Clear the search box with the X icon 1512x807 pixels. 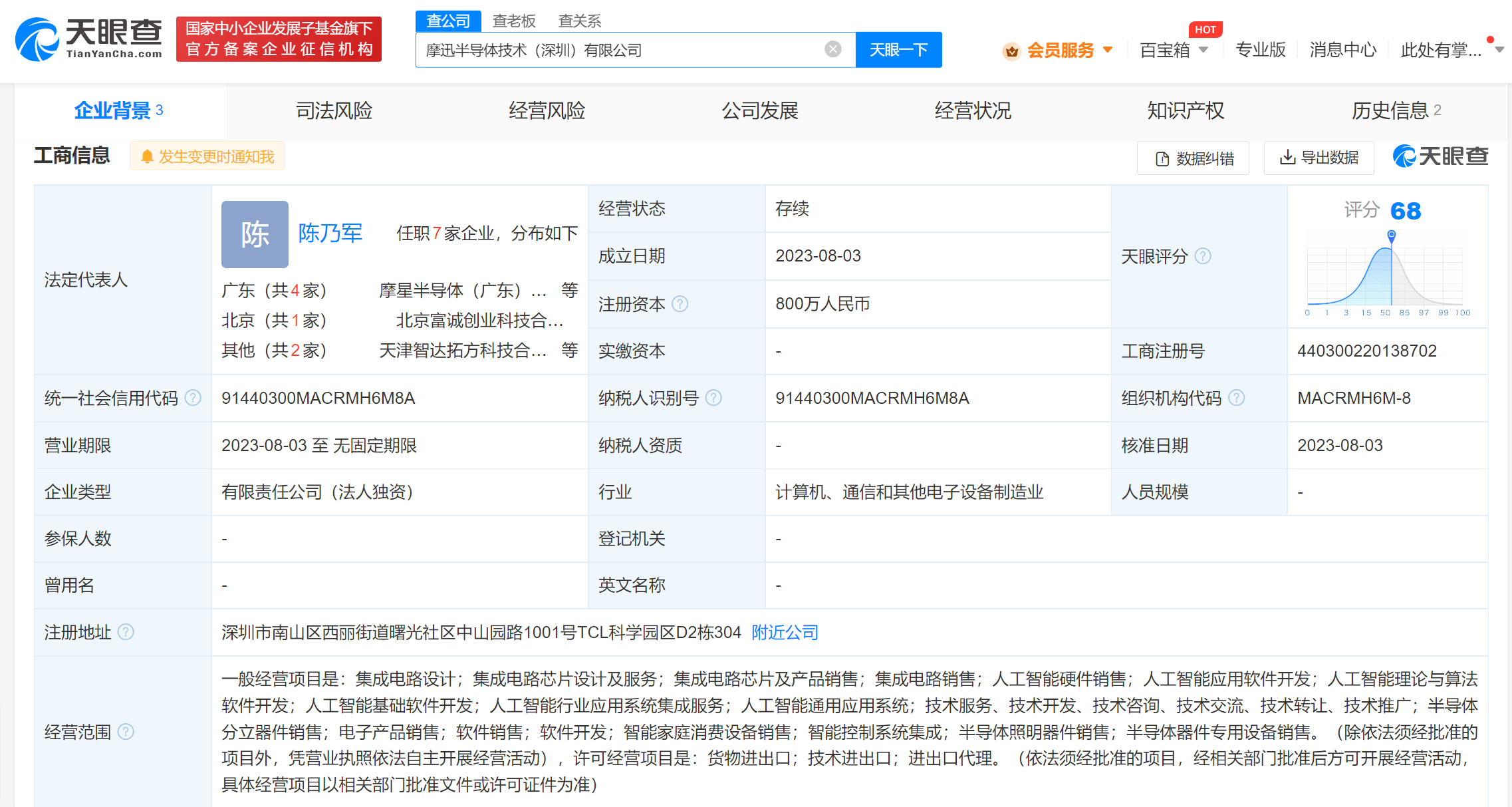832,49
